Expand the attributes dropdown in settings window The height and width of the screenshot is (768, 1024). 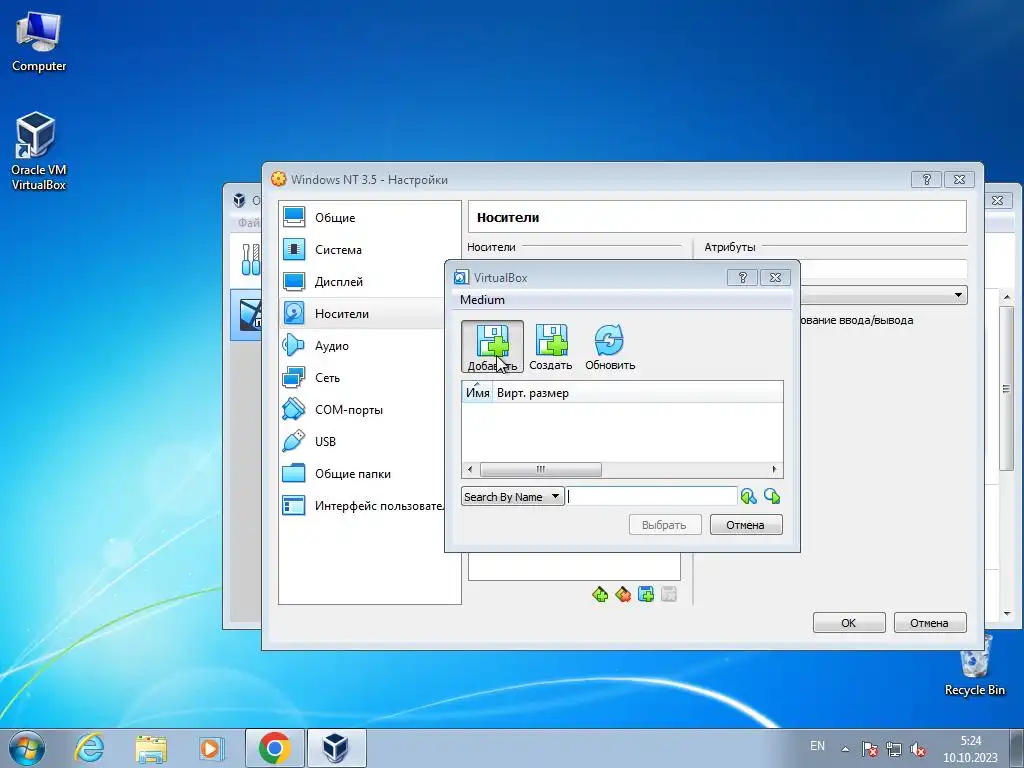(958, 295)
